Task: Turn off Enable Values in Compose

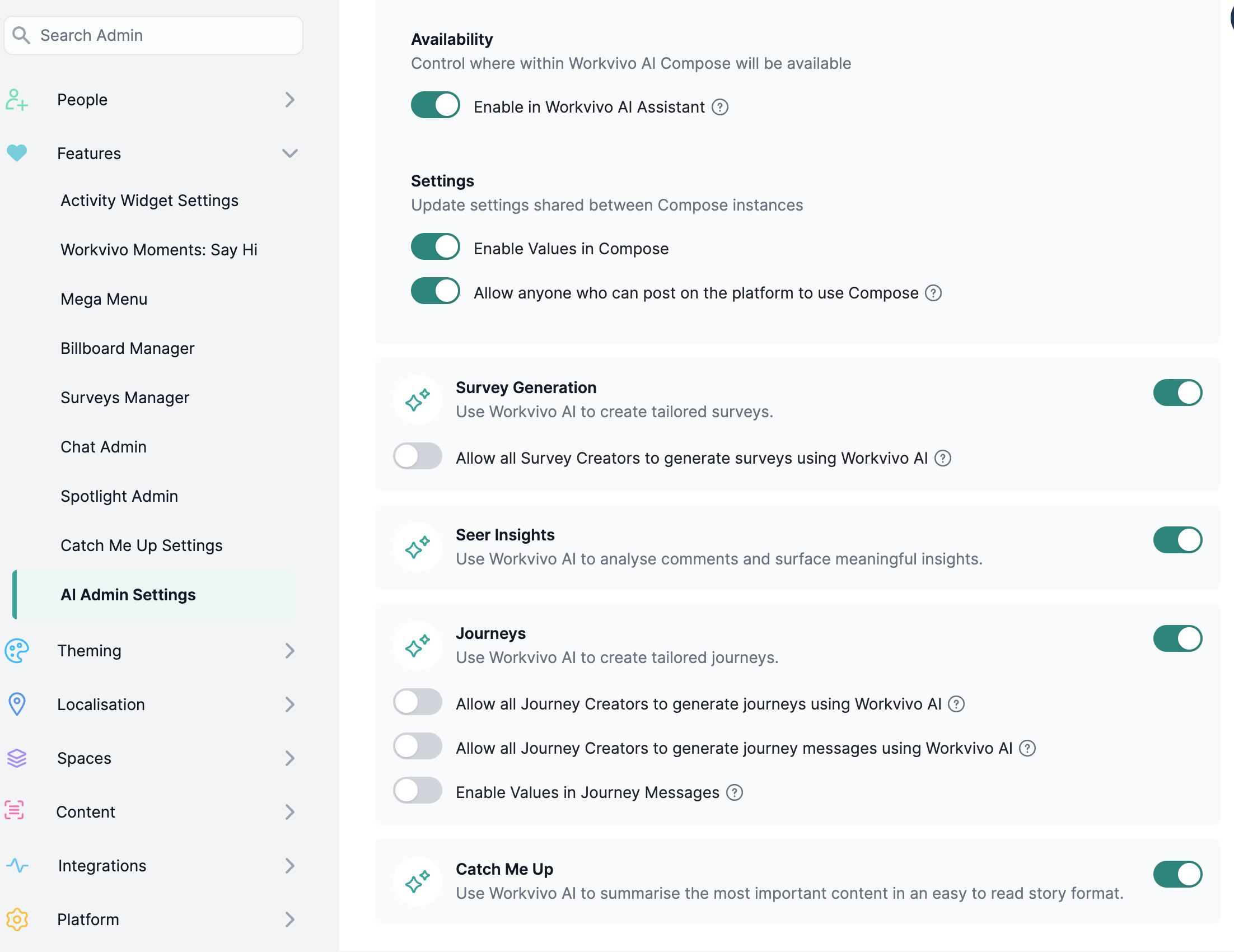Action: 435,247
